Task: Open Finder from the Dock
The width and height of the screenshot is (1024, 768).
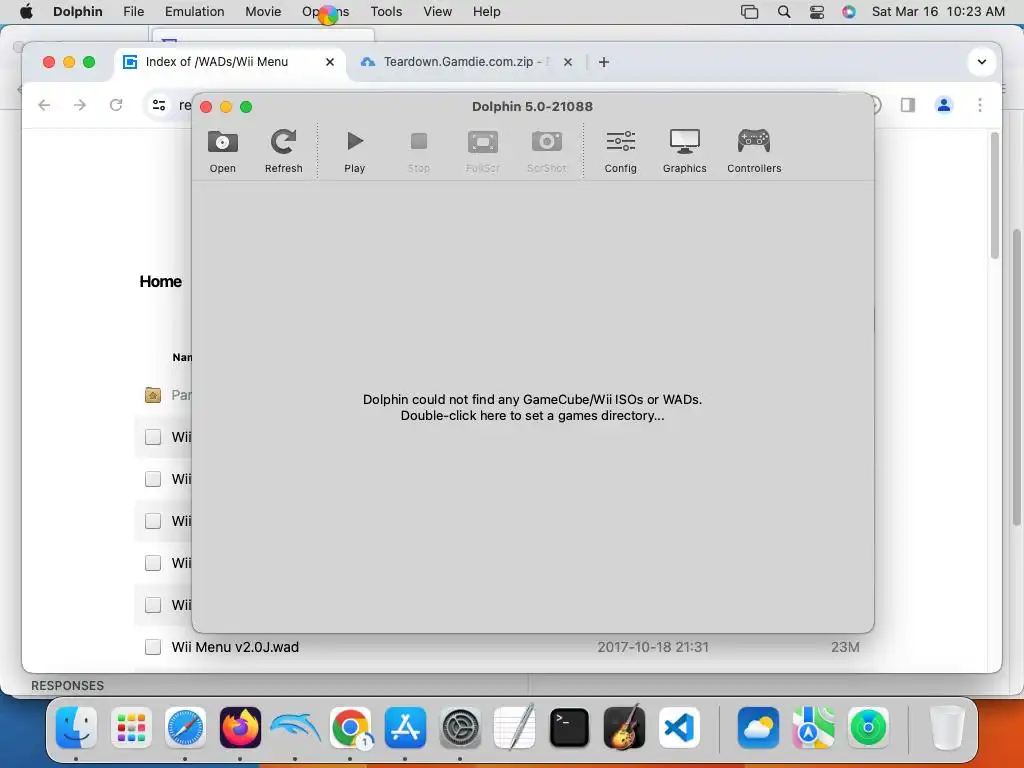Action: pyautogui.click(x=76, y=728)
